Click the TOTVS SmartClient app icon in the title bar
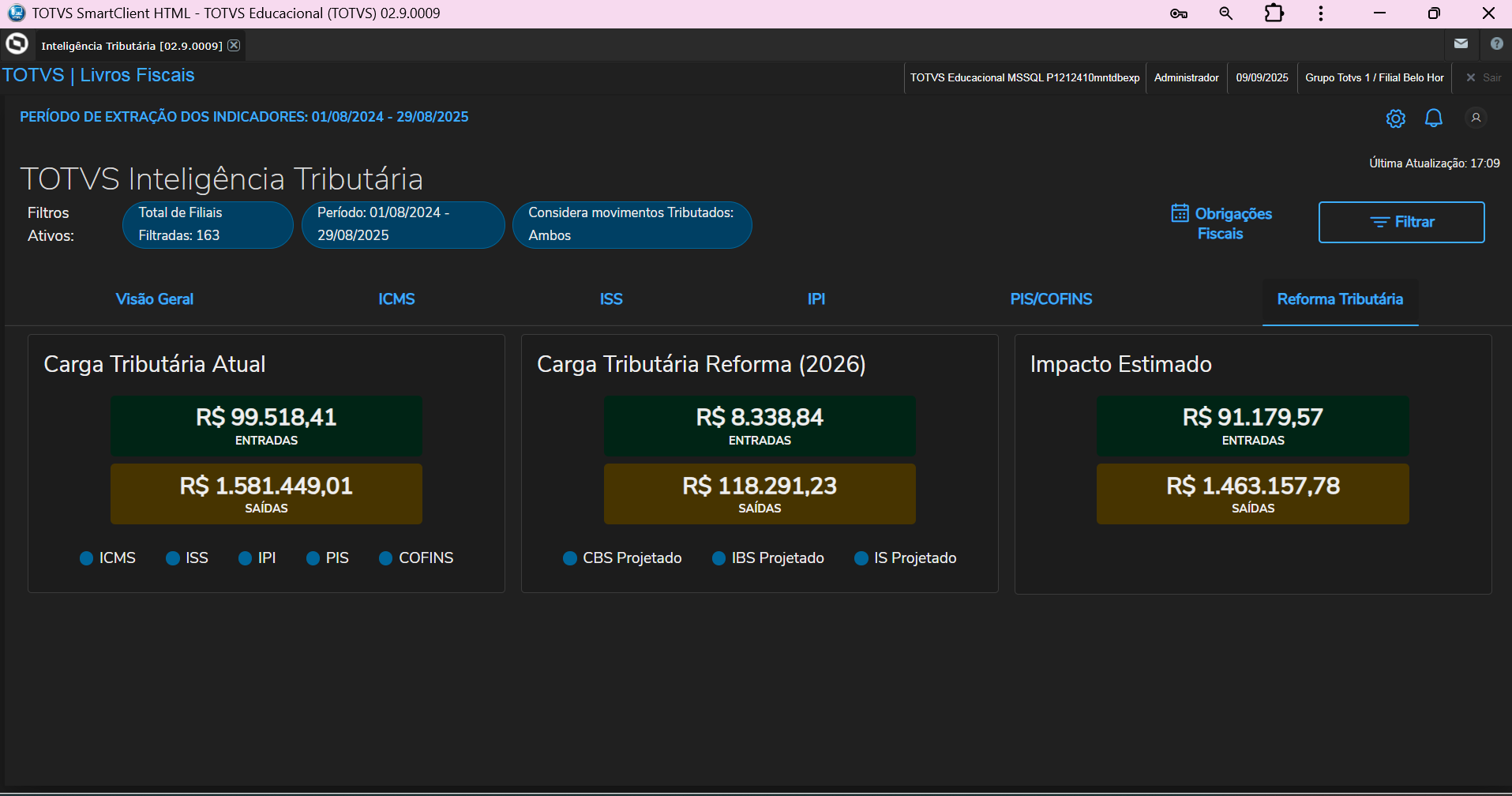This screenshot has width=1512, height=796. coord(16,13)
